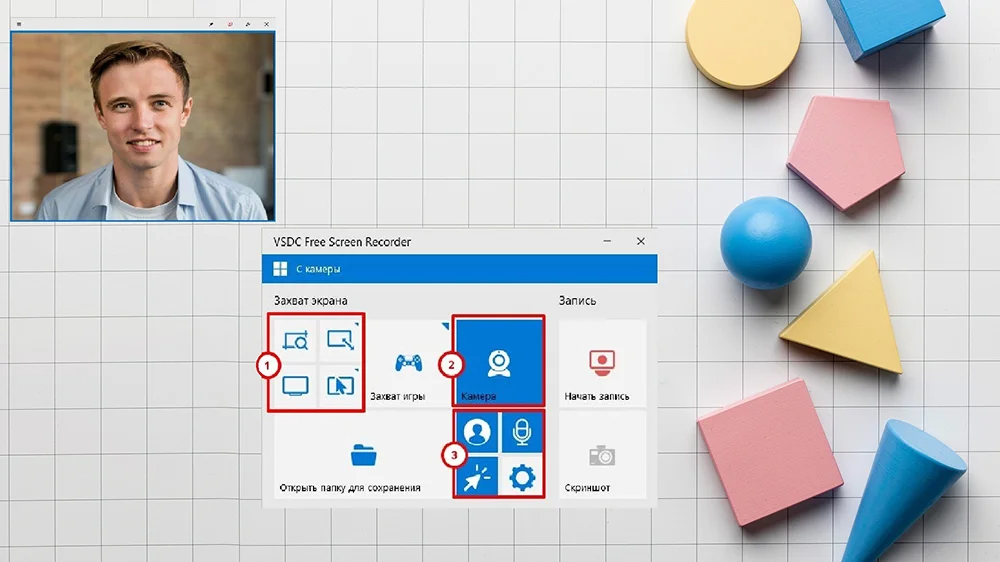Minimize the VSDC Free Screen Recorder window
1000x562 pixels.
coord(607,241)
